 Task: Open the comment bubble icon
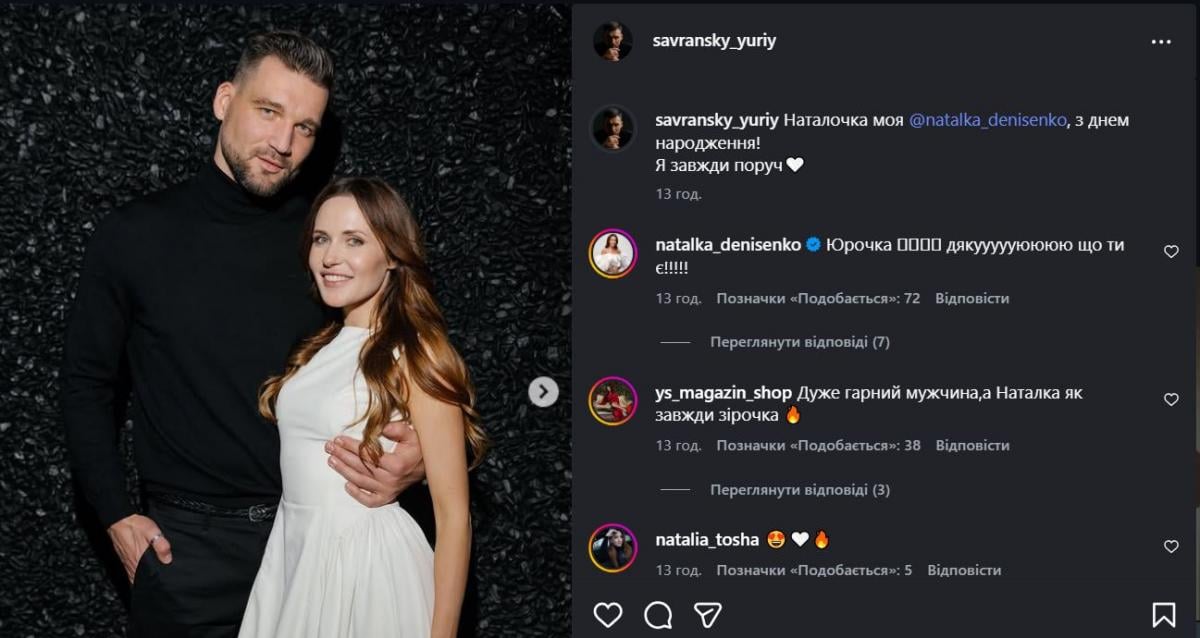point(658,614)
